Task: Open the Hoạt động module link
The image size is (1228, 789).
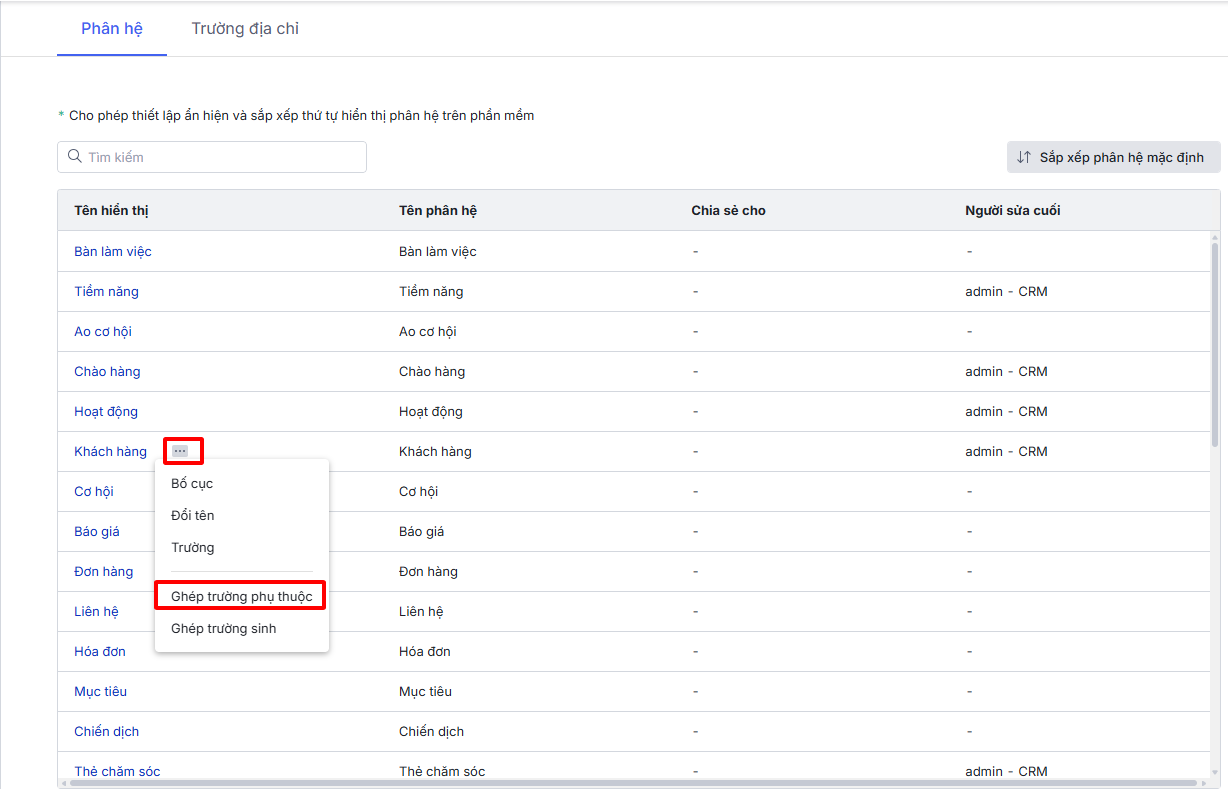Action: (x=106, y=412)
